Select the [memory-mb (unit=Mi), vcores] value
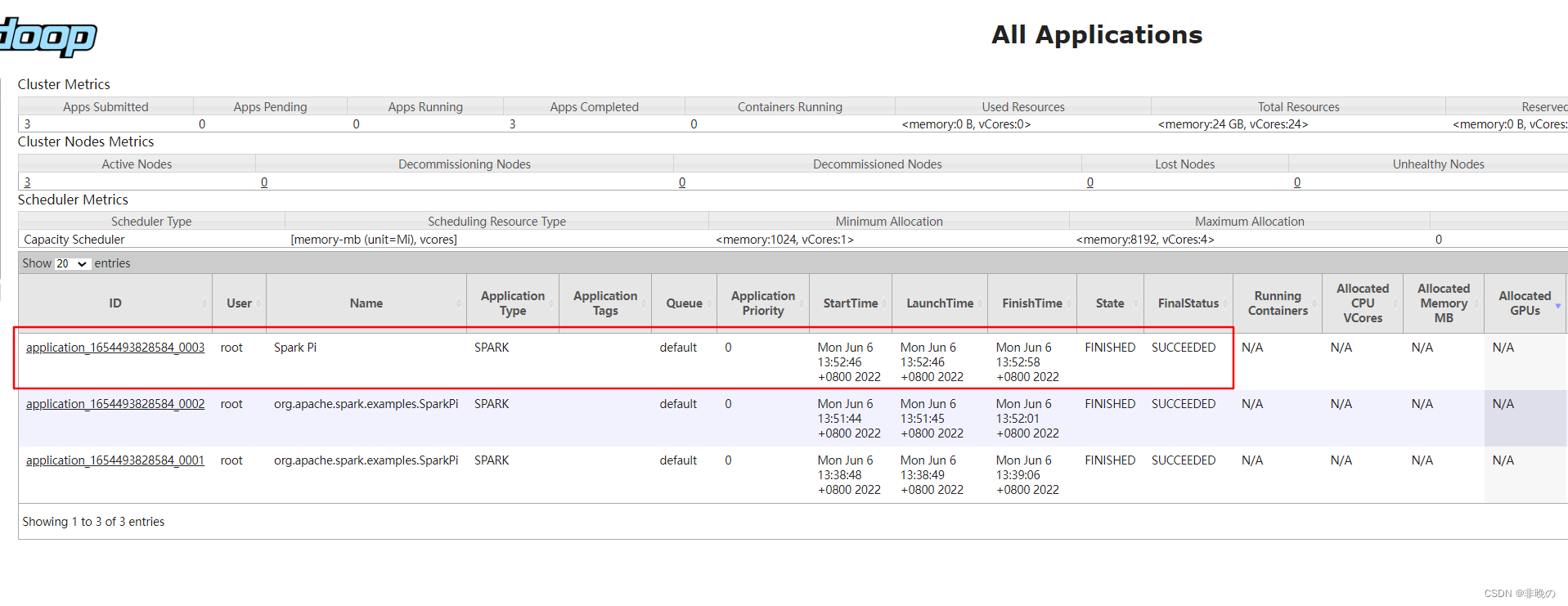This screenshot has height=606, width=1568. [x=374, y=240]
